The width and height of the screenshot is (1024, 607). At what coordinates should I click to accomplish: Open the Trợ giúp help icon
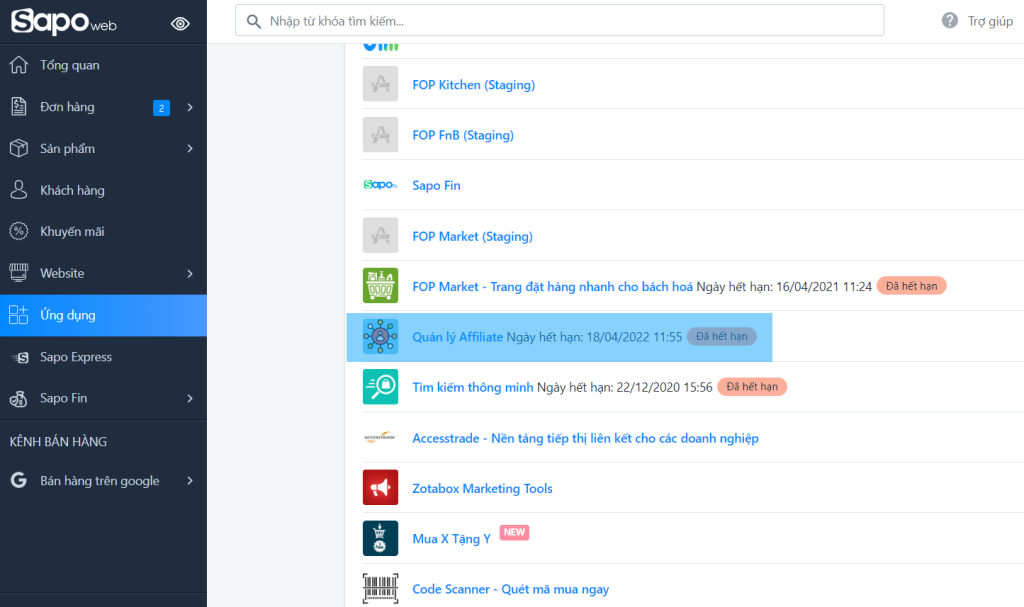pos(948,20)
